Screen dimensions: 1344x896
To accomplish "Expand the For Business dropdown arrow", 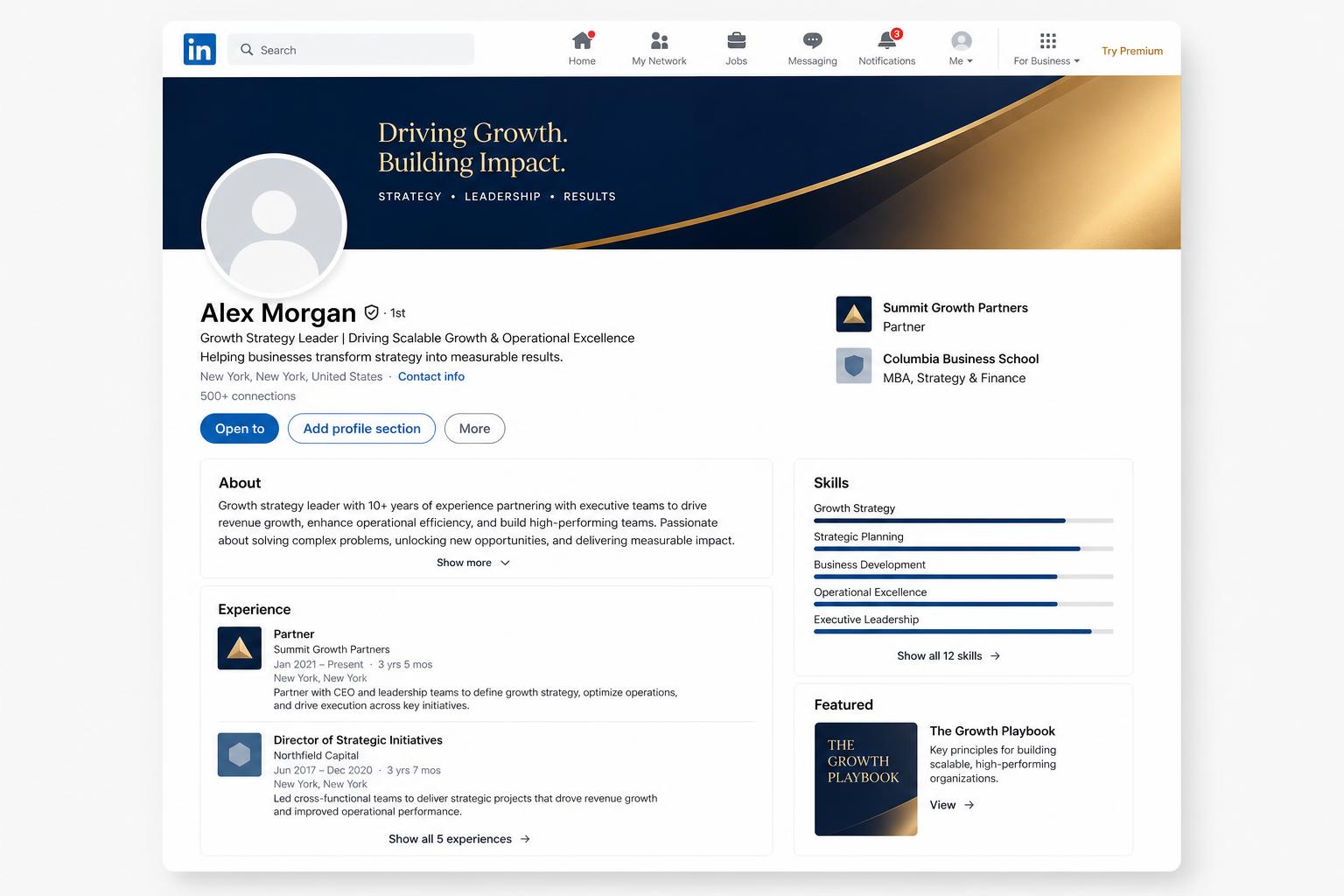I will coord(1077,61).
